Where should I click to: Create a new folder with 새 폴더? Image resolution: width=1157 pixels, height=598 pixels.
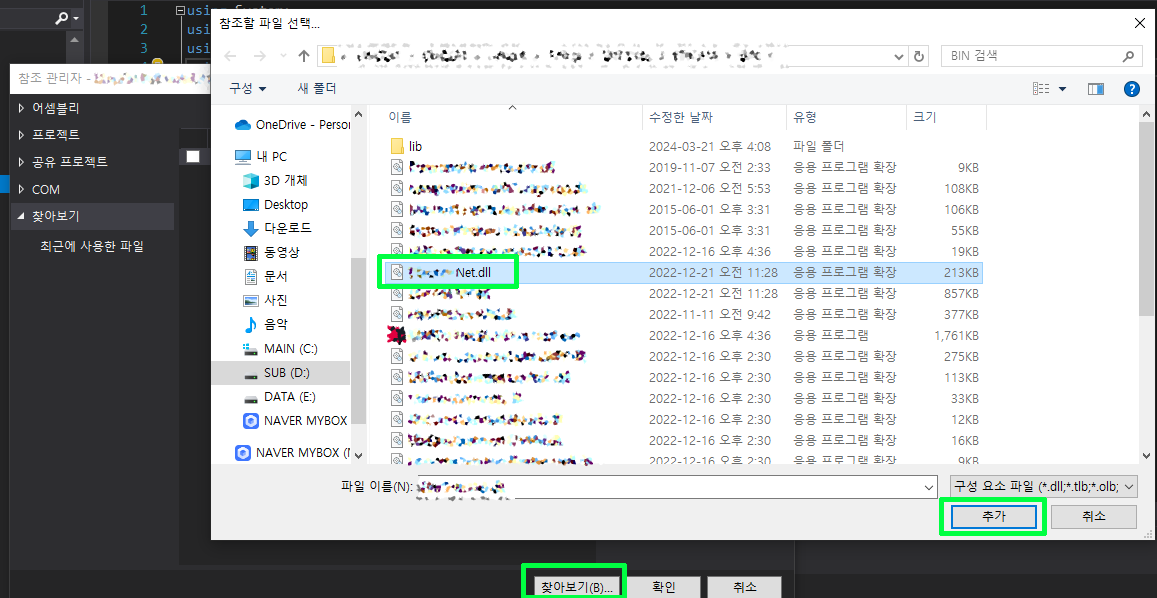tap(317, 89)
